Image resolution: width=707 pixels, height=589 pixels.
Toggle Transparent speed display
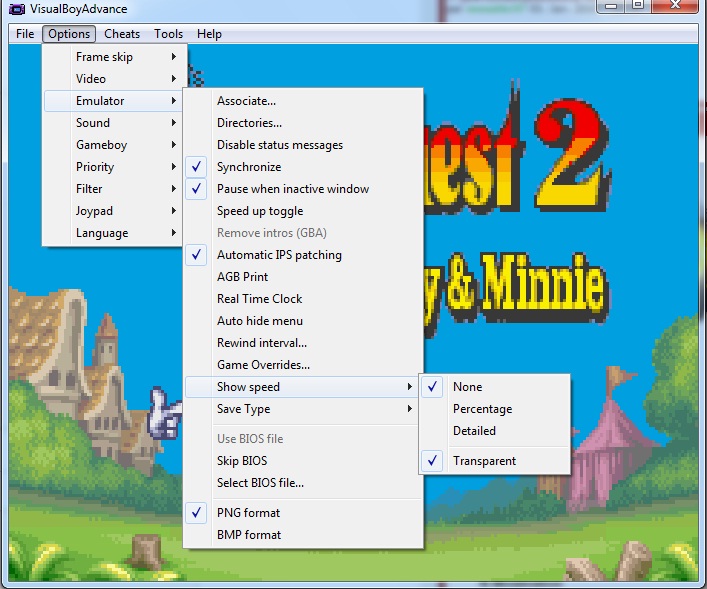[495, 461]
